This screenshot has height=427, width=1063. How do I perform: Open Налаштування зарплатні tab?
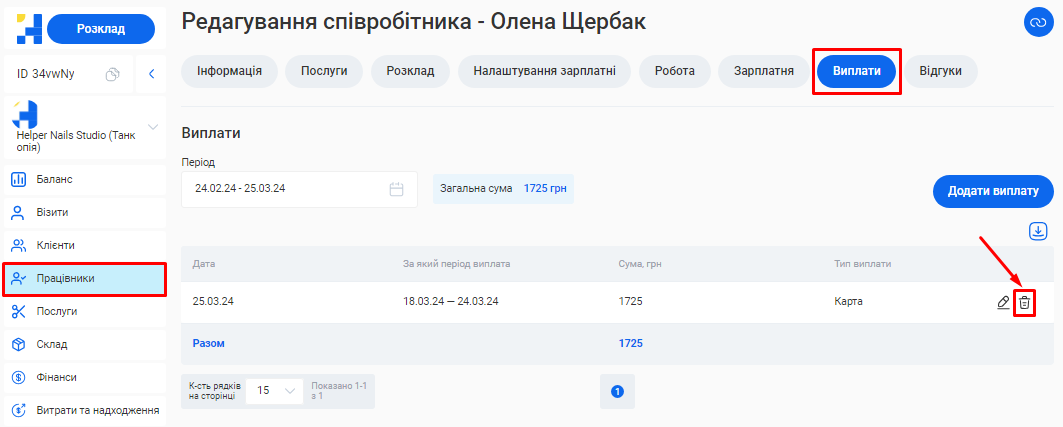pos(544,71)
